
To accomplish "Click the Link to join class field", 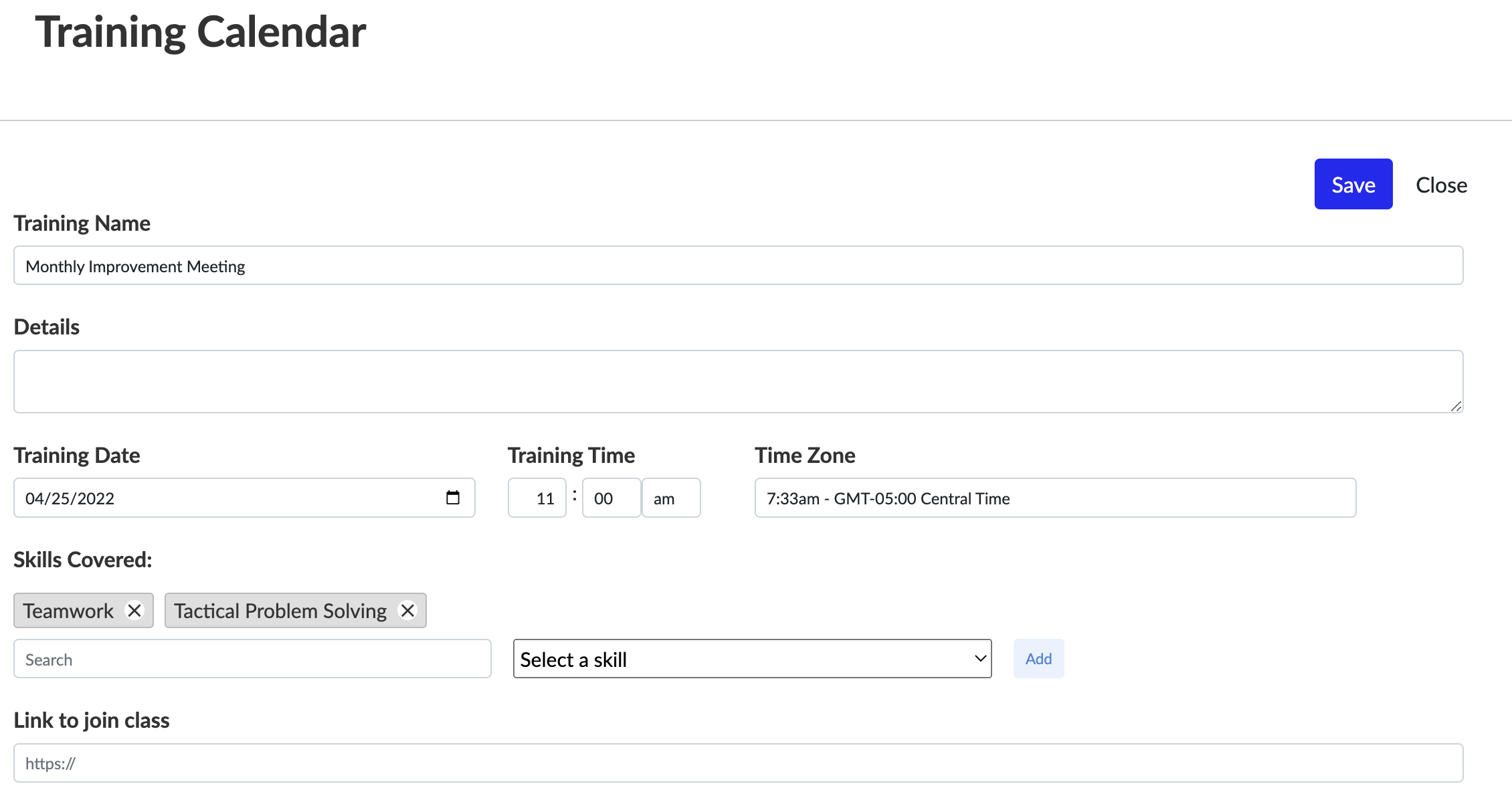I will (x=738, y=763).
